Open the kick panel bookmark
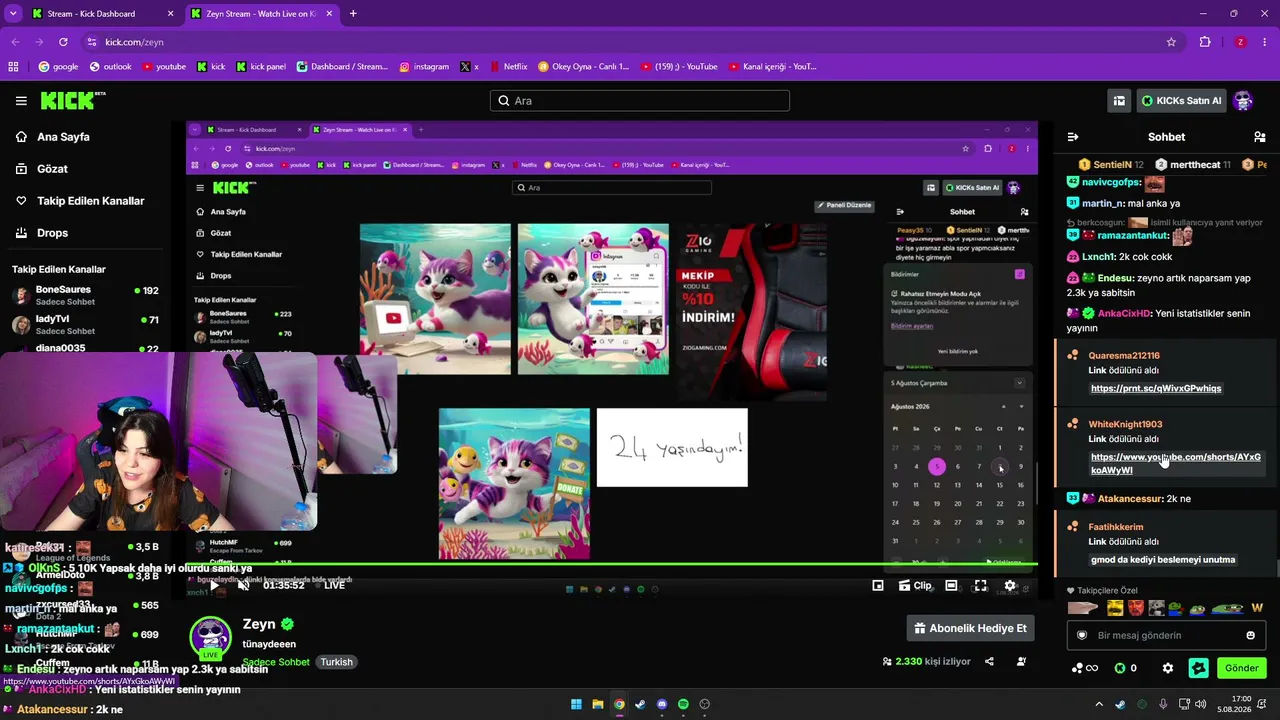The image size is (1280, 720). pos(260,67)
